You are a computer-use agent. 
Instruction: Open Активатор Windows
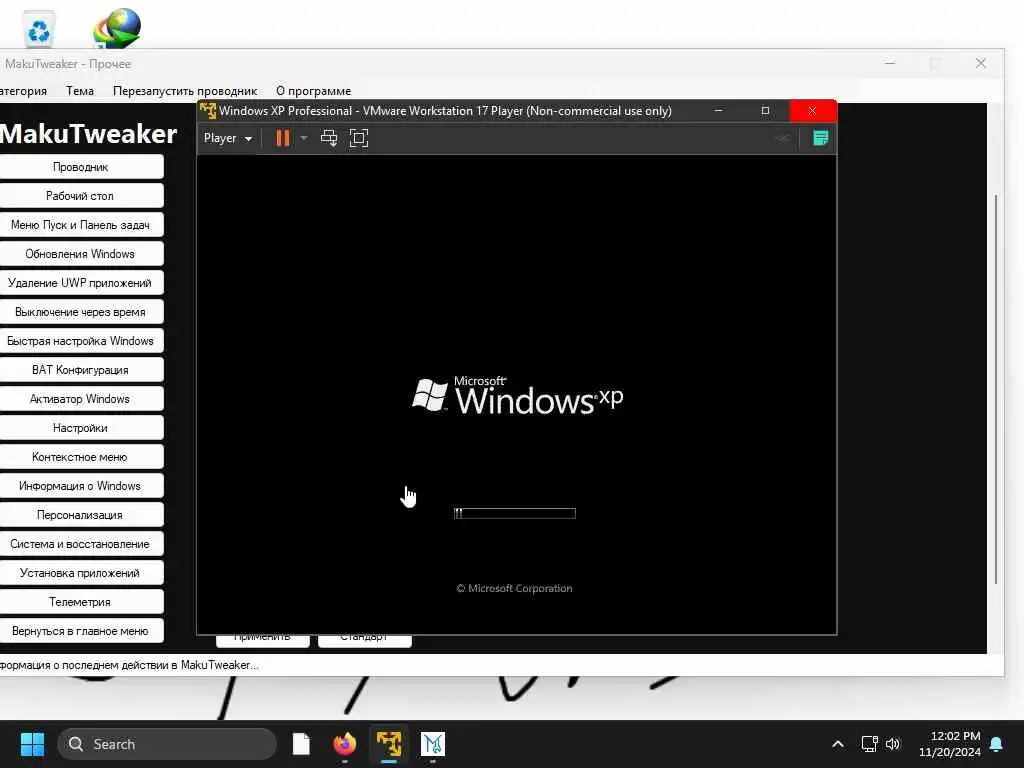[81, 398]
